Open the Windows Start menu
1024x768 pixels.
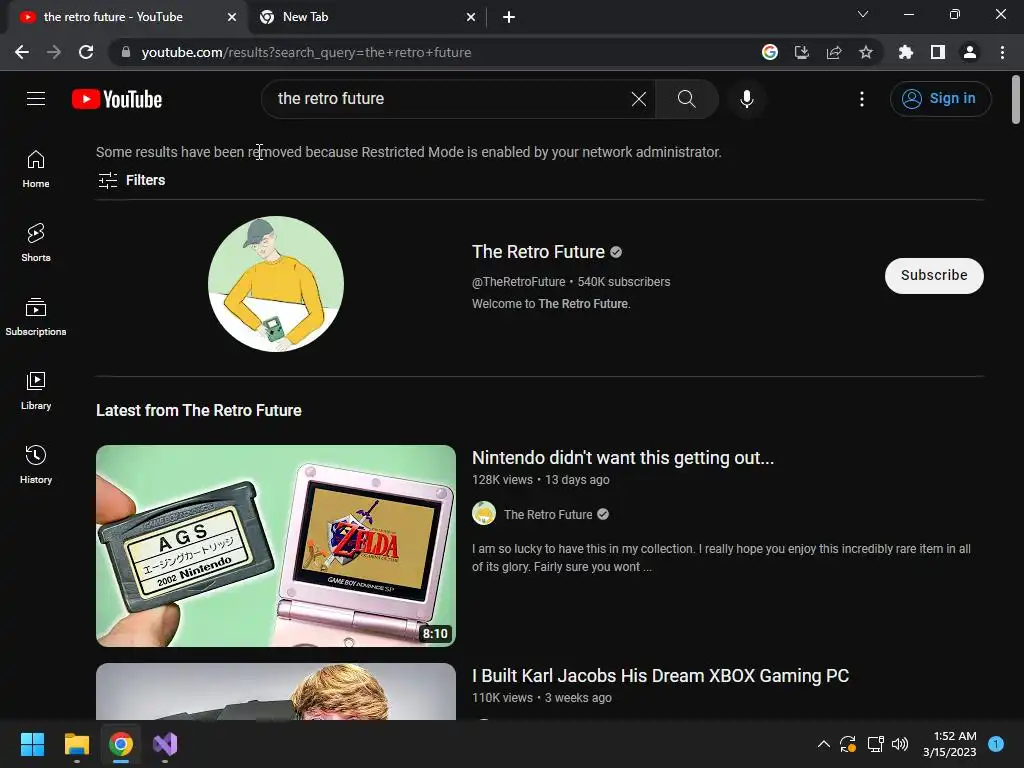tap(33, 744)
